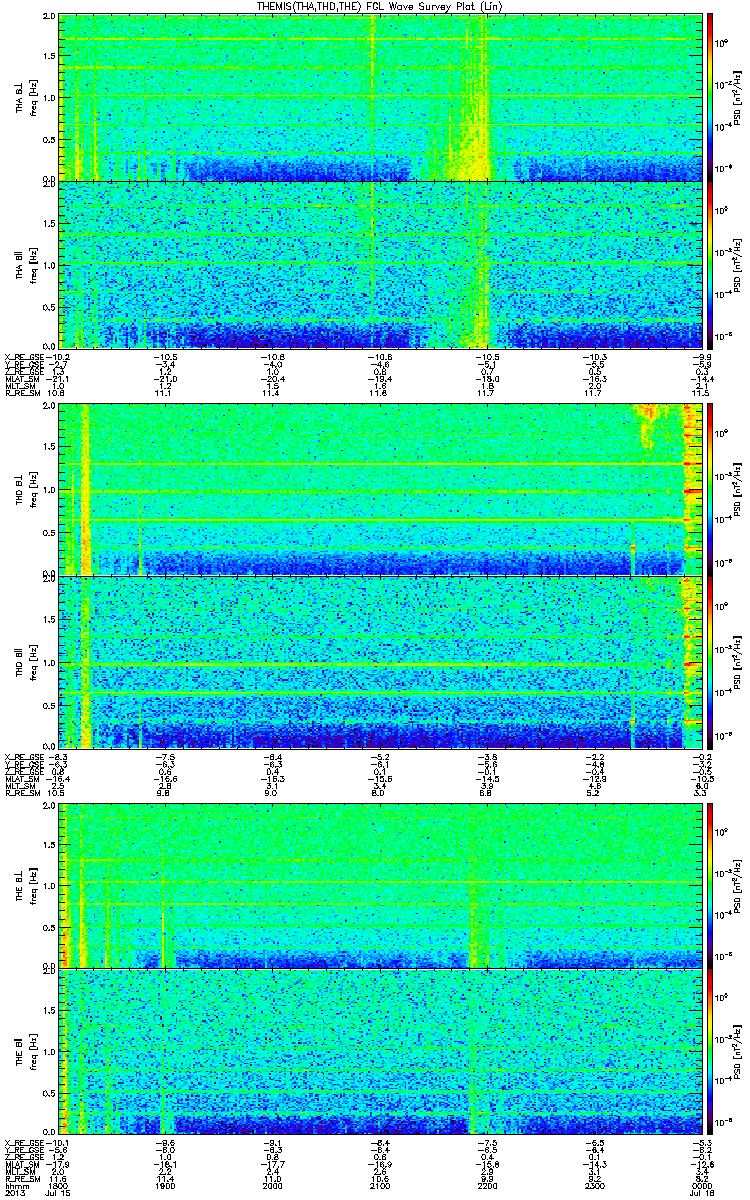
Task: Click the 1900 time tick label
Action: pyautogui.click(x=166, y=1184)
